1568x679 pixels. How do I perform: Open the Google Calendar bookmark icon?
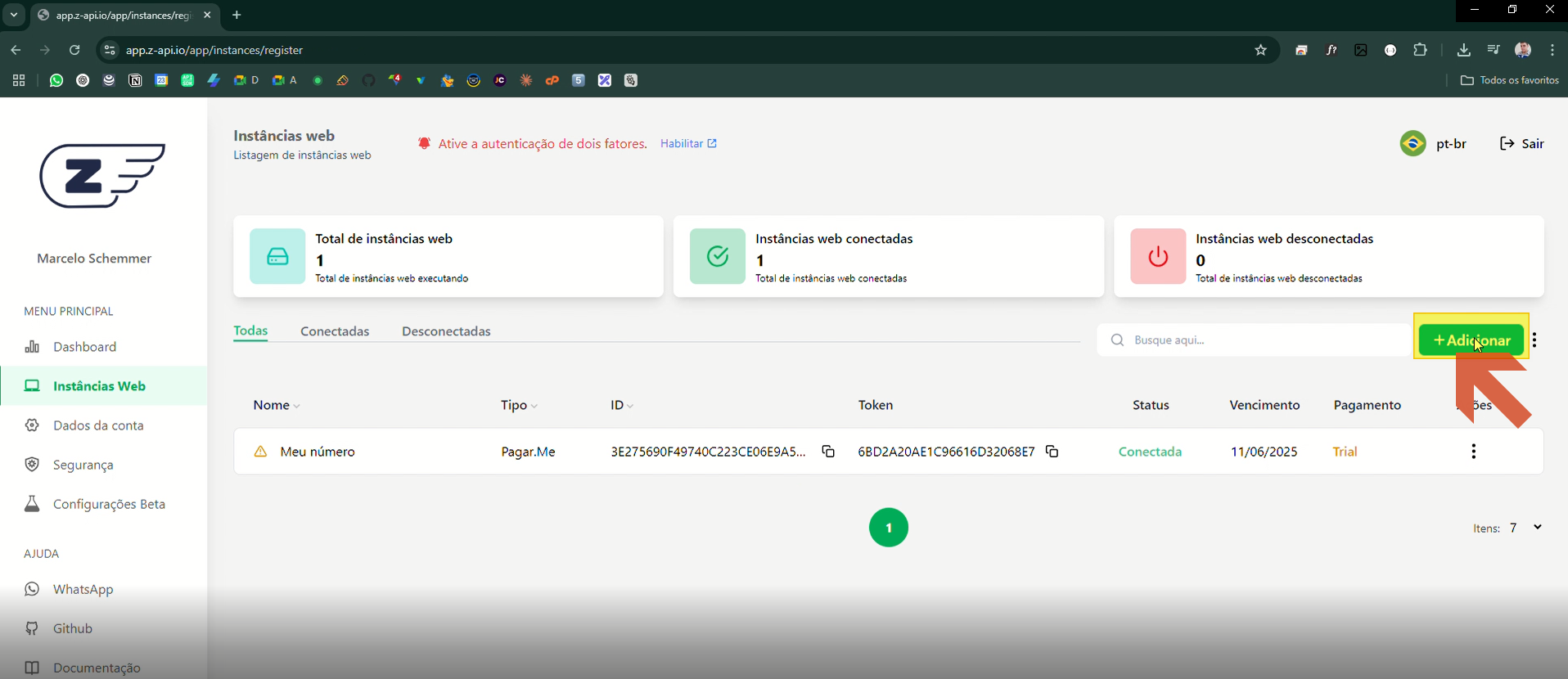[x=161, y=80]
